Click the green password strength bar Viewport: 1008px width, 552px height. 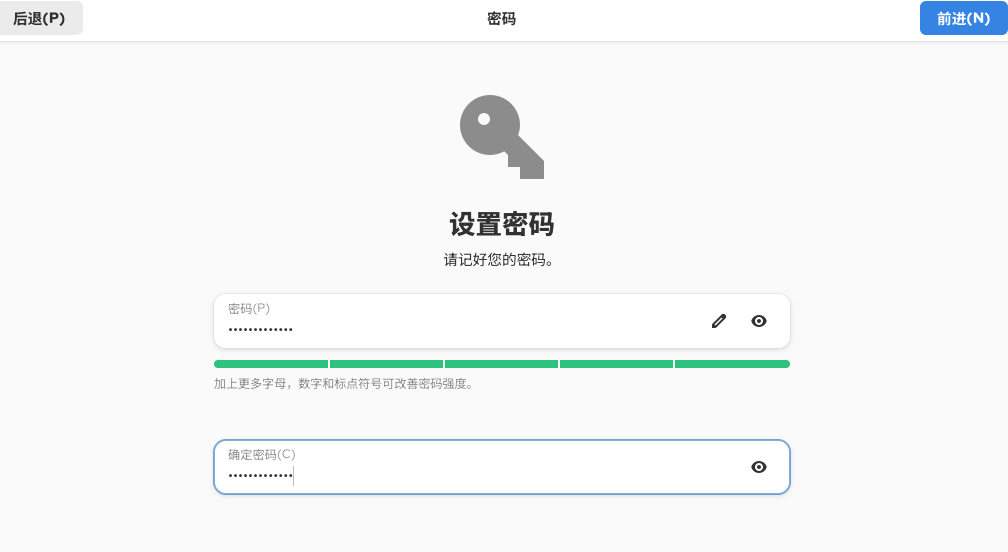[x=501, y=364]
